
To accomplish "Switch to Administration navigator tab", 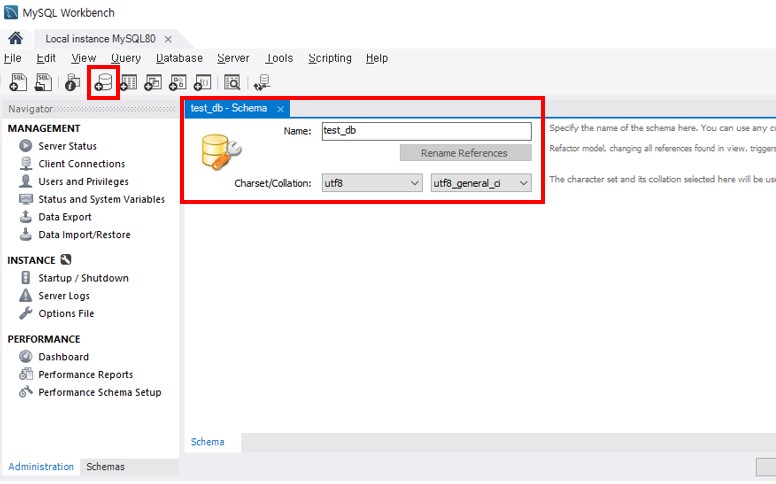I will pos(41,467).
